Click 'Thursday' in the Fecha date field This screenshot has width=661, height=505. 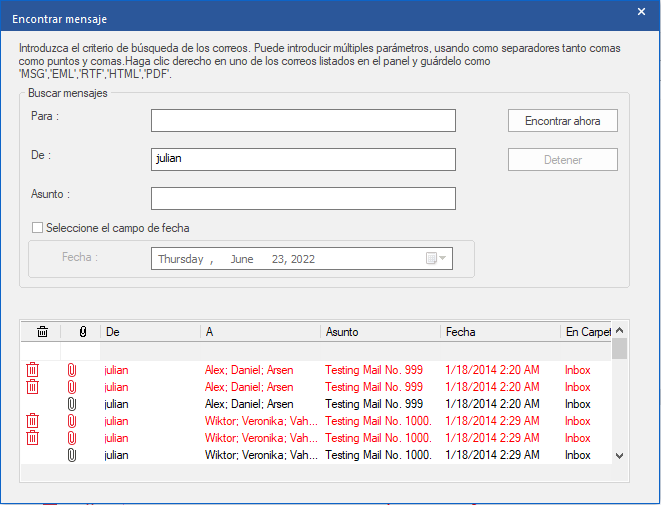point(180,259)
